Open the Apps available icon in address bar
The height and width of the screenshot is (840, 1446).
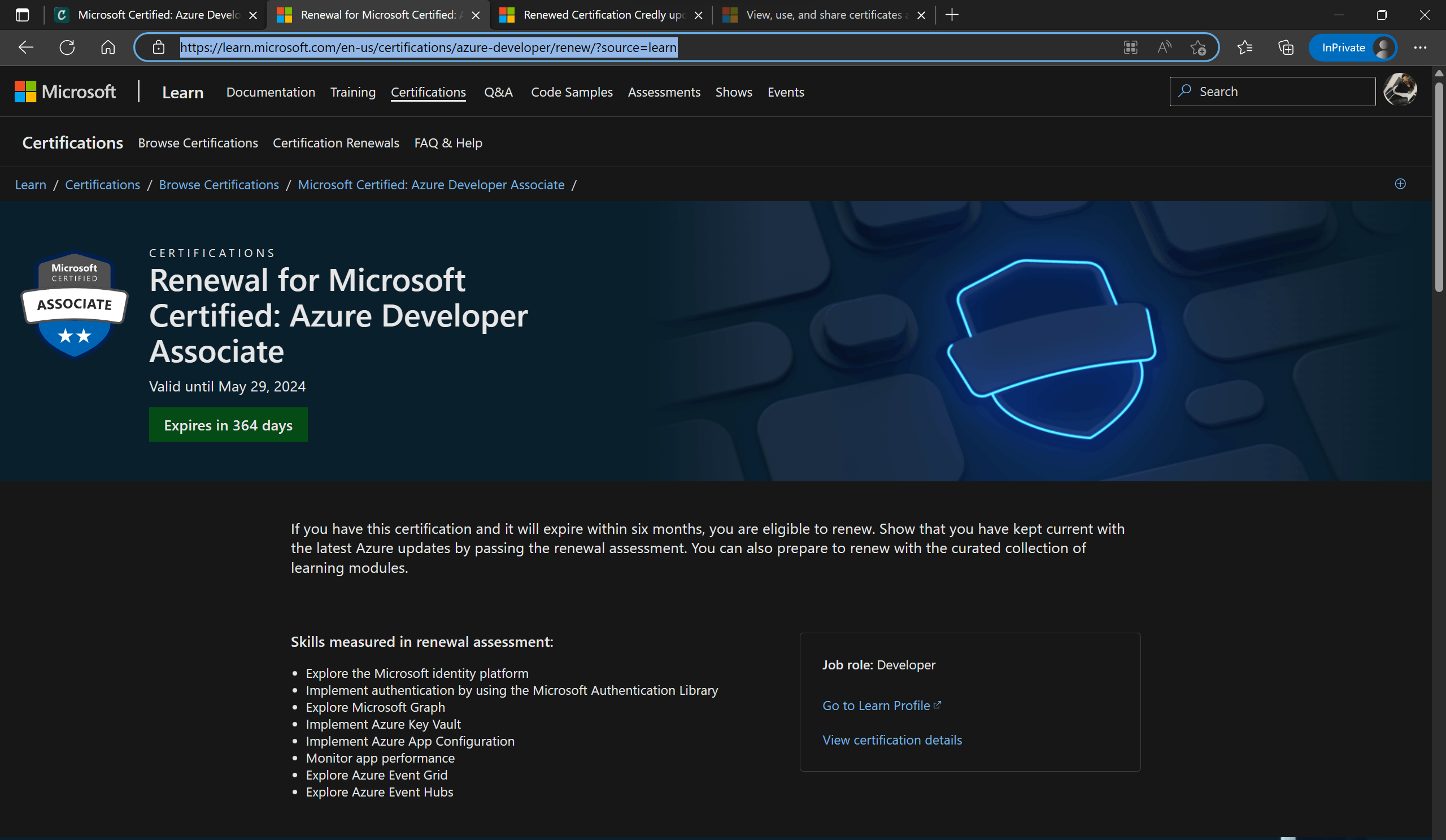pyautogui.click(x=1130, y=47)
